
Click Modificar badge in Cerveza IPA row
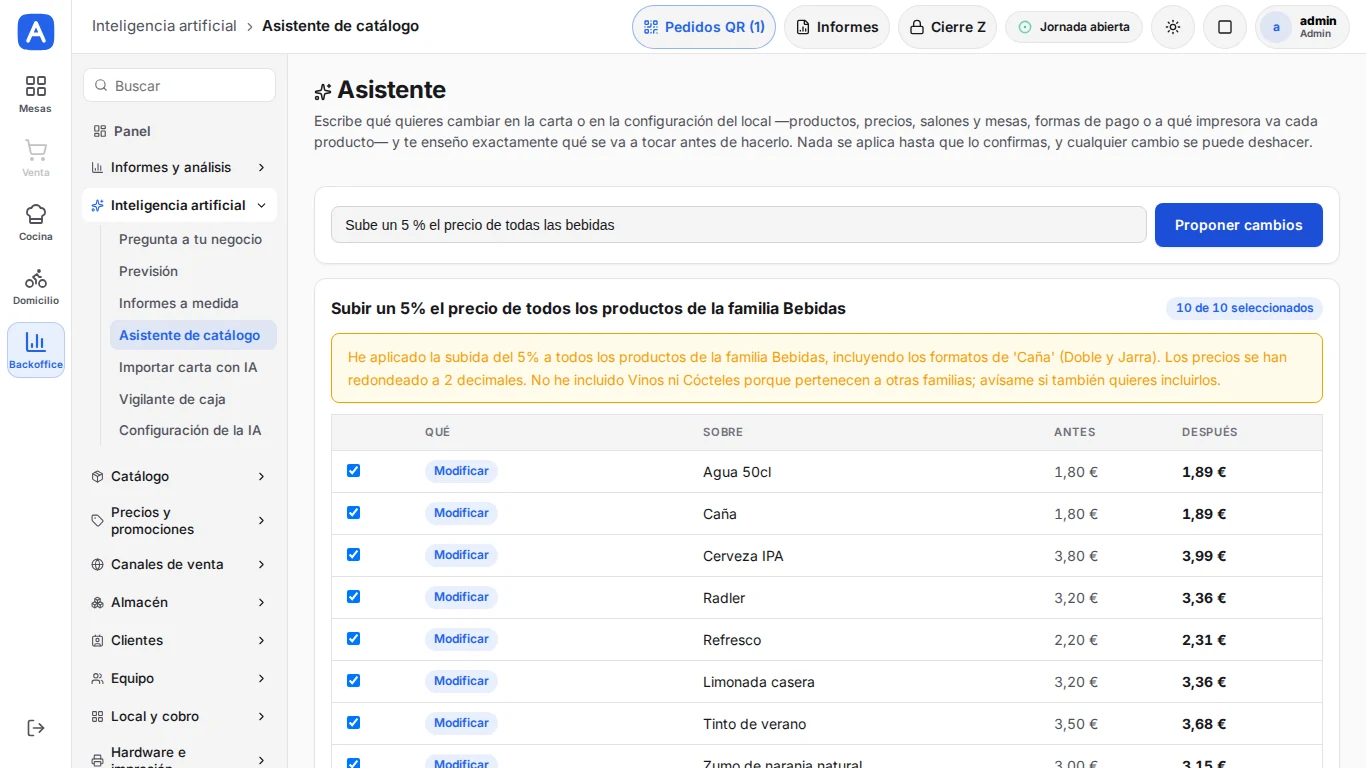coord(461,555)
